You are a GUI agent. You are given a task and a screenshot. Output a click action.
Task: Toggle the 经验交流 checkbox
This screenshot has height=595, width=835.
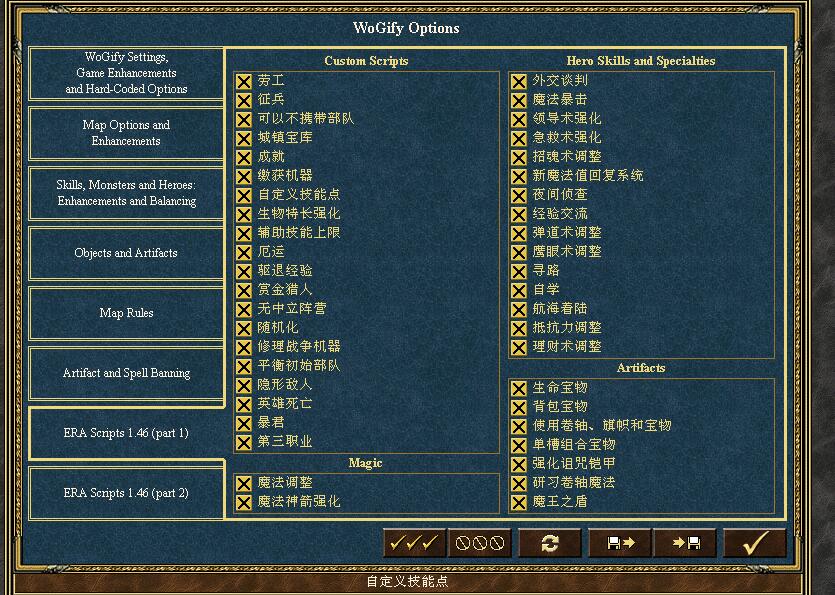click(x=519, y=215)
